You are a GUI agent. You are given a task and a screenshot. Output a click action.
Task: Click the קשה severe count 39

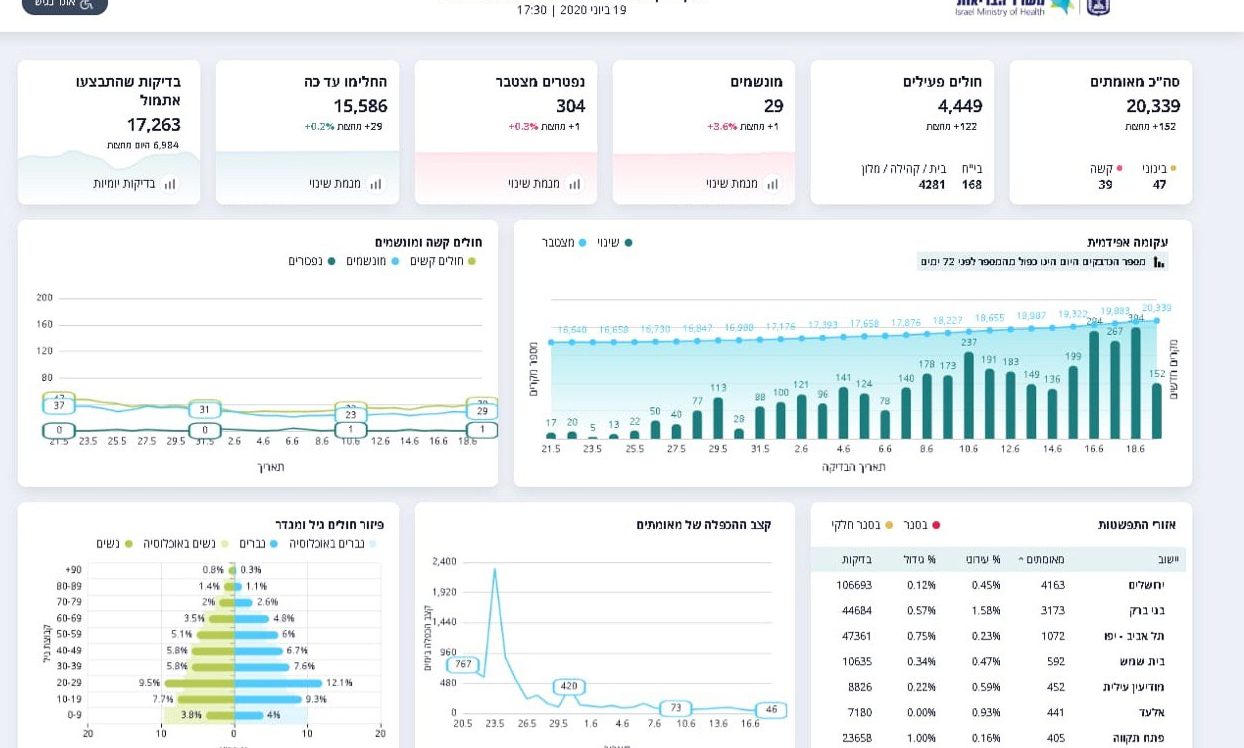point(1105,185)
